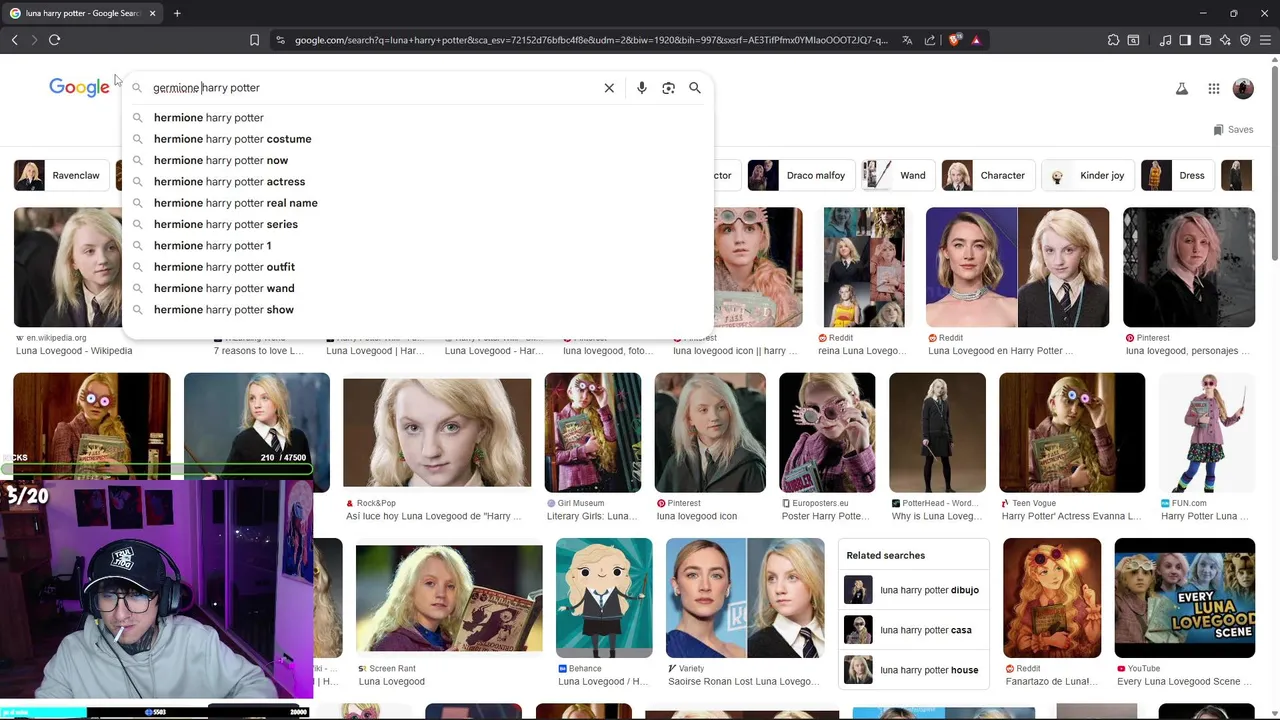The image size is (1280, 720).
Task: Clear search text with the X icon
Action: (609, 88)
